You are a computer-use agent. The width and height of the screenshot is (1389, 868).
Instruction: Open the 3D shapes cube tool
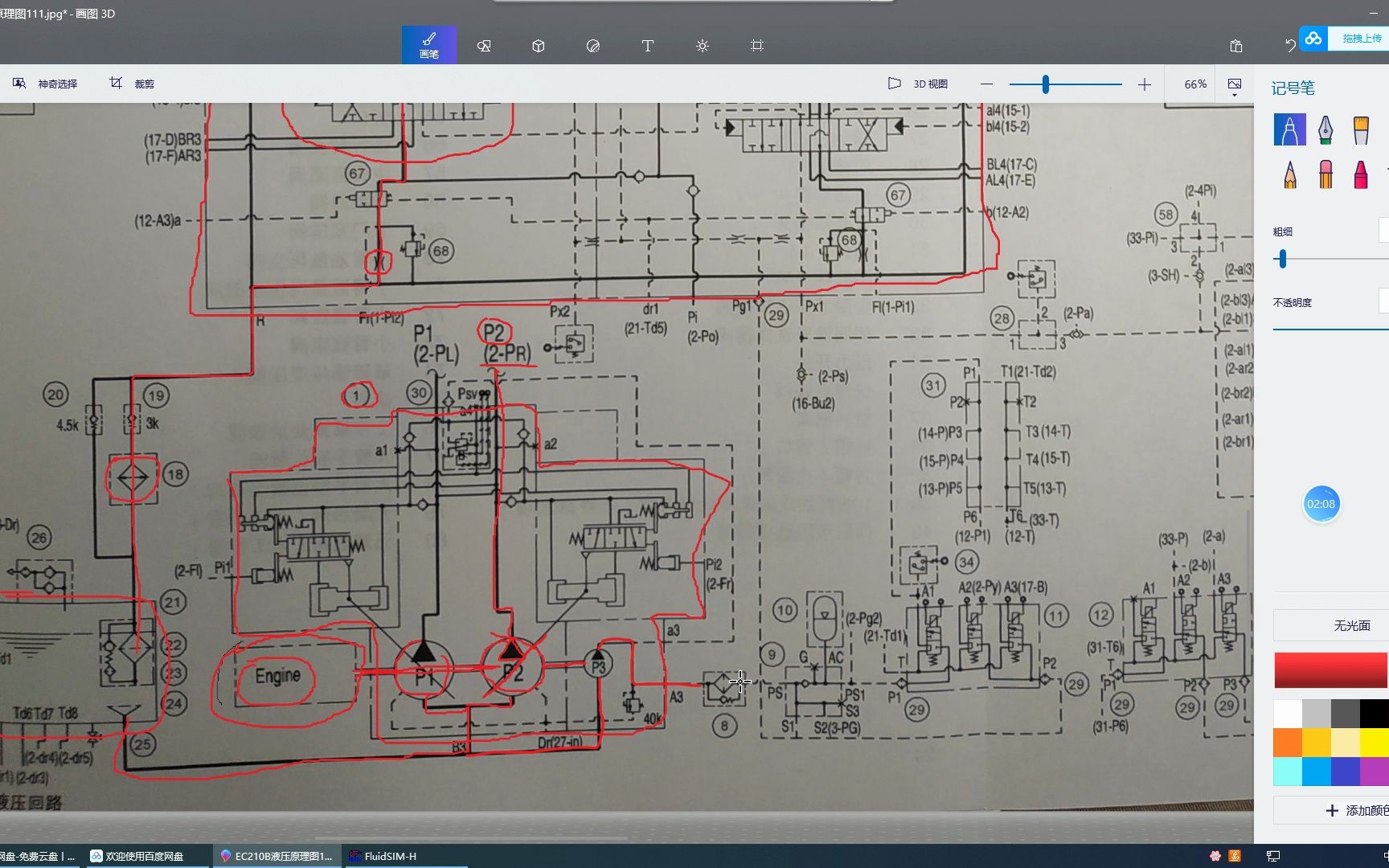(539, 46)
